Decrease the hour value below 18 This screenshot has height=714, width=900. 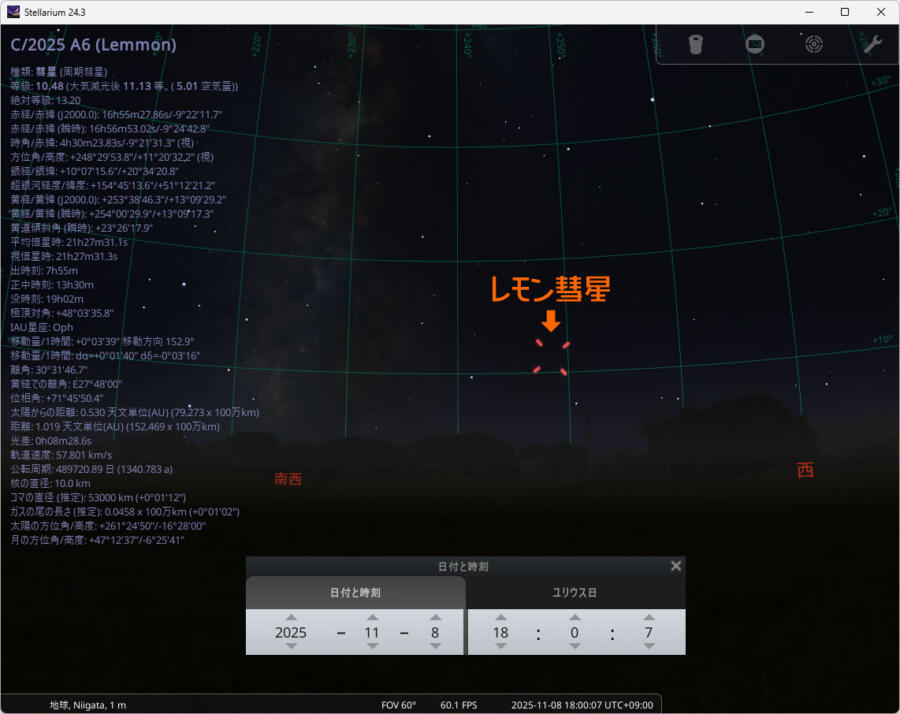pos(501,647)
